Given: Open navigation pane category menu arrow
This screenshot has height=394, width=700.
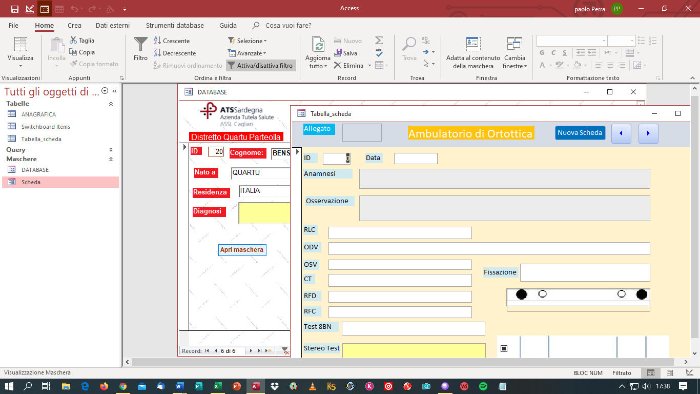Looking at the screenshot, I should [x=104, y=91].
